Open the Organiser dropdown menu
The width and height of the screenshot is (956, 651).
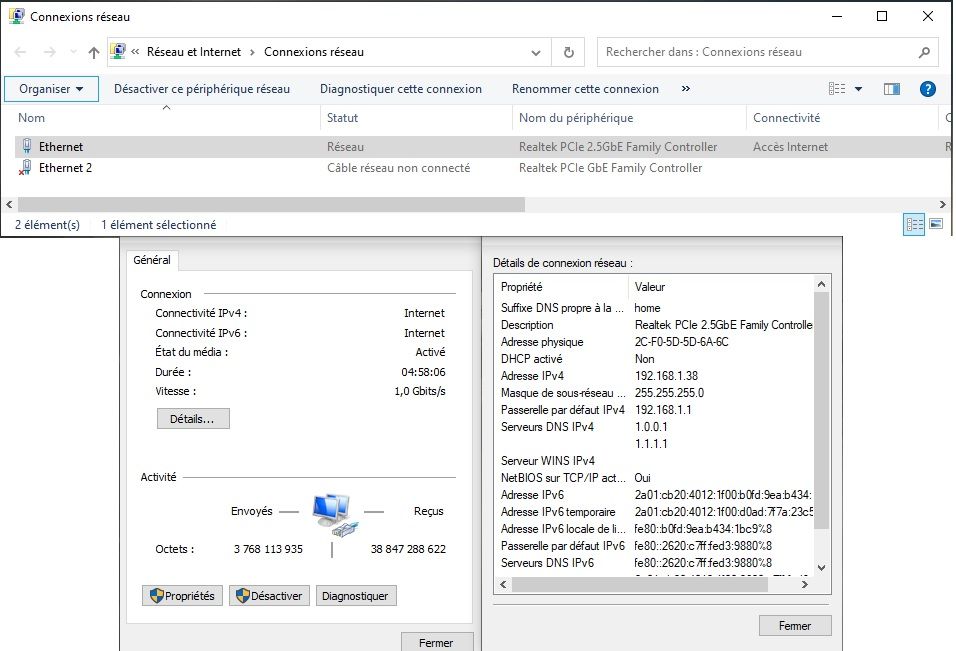click(51, 89)
